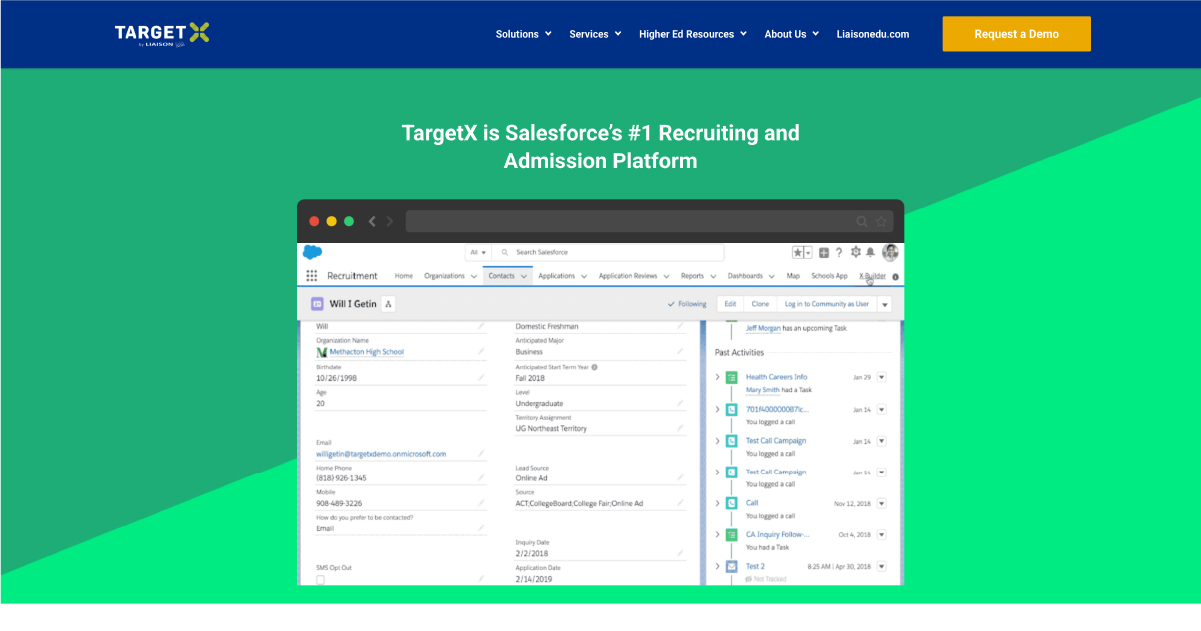The image size is (1201, 631).
Task: Edit the Email field pencil
Action: pos(481,453)
